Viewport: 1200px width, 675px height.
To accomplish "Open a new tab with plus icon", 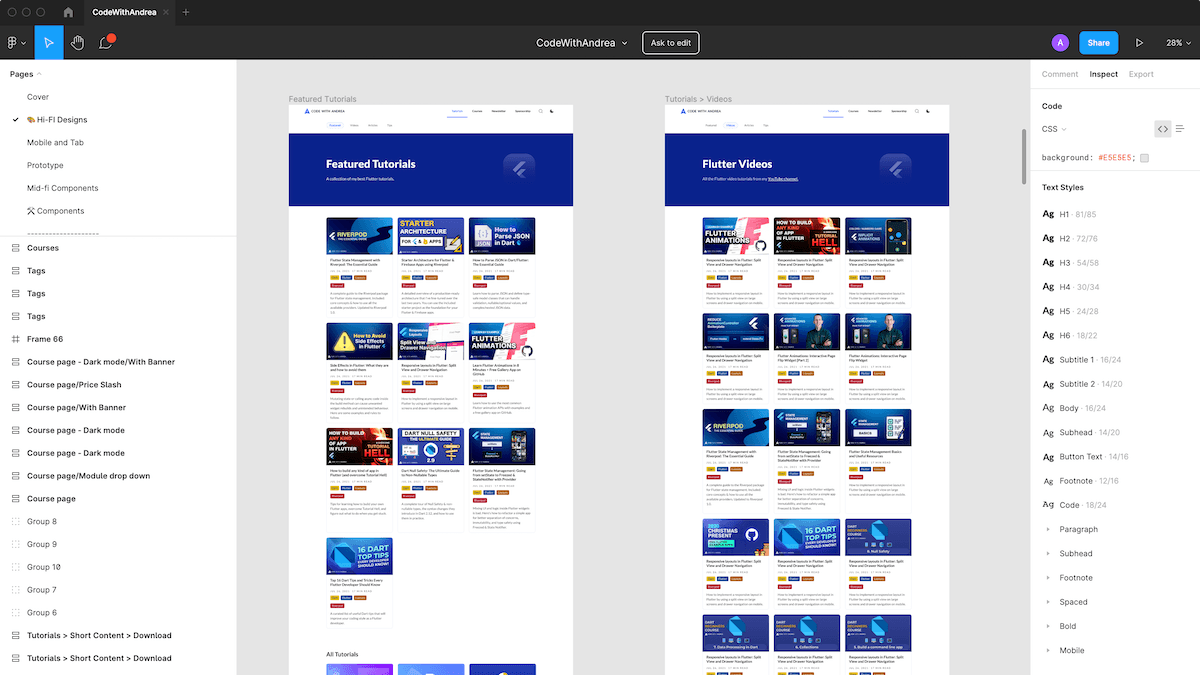I will click(x=185, y=12).
